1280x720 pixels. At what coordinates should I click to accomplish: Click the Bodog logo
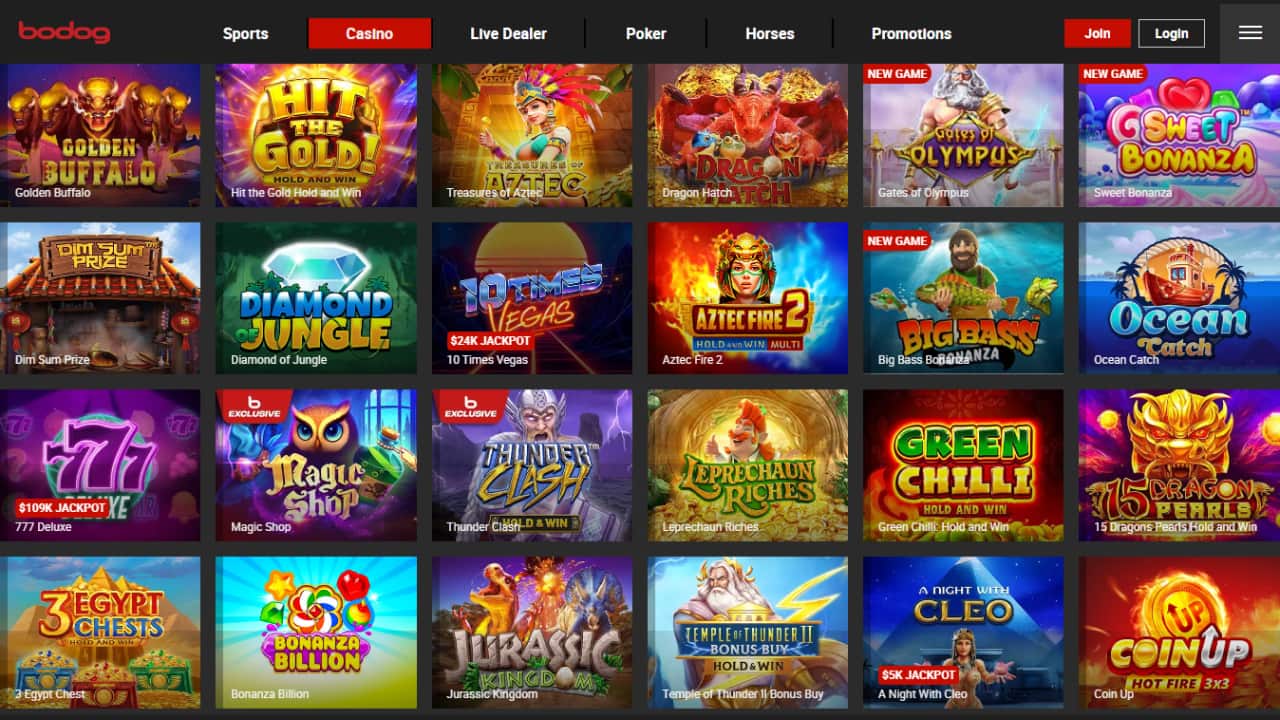pos(64,32)
